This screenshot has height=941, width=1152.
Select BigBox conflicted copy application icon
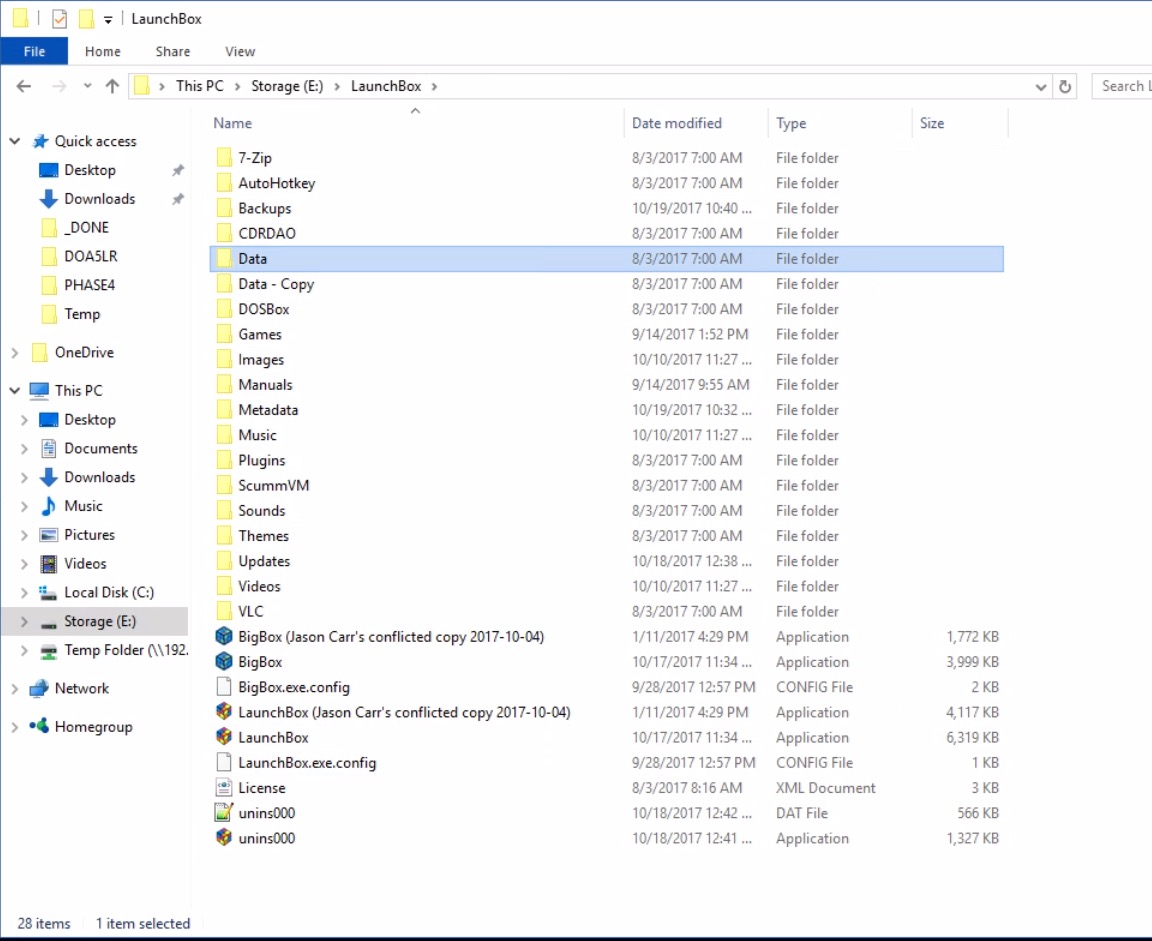click(x=224, y=636)
